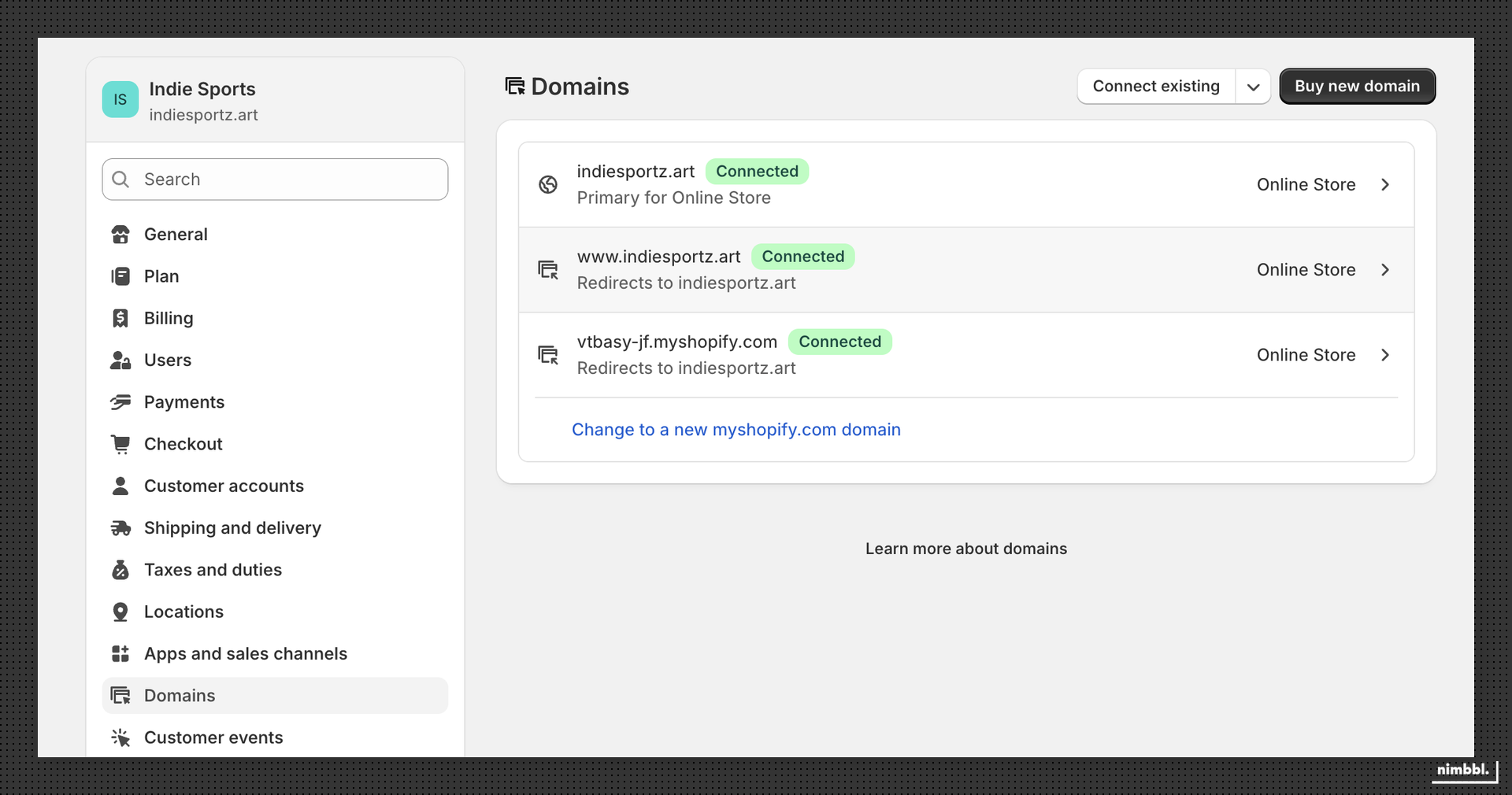Click the Locations pin icon
Image resolution: width=1512 pixels, height=795 pixels.
[120, 612]
